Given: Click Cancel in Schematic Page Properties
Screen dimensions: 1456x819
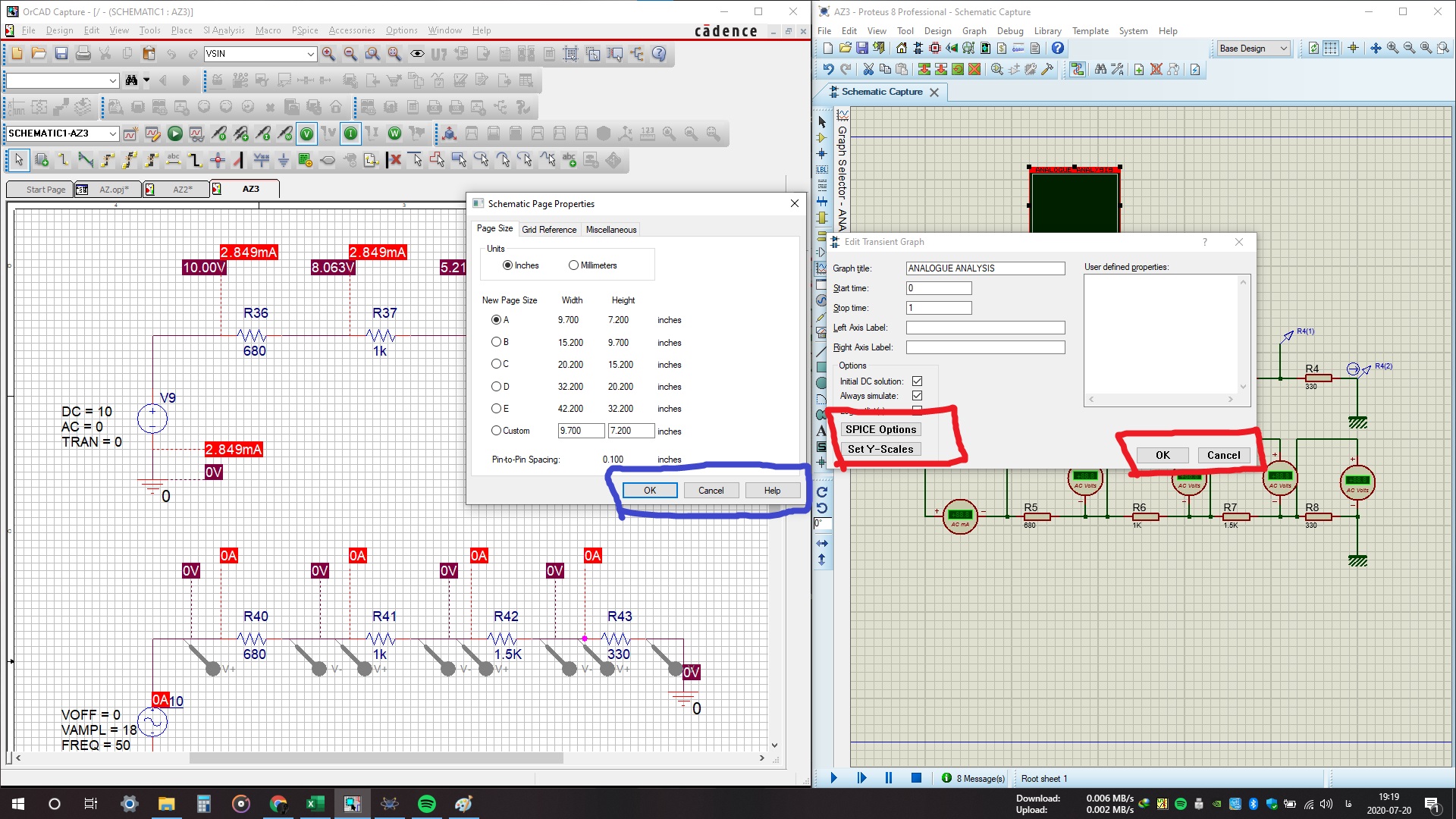Looking at the screenshot, I should (x=711, y=491).
